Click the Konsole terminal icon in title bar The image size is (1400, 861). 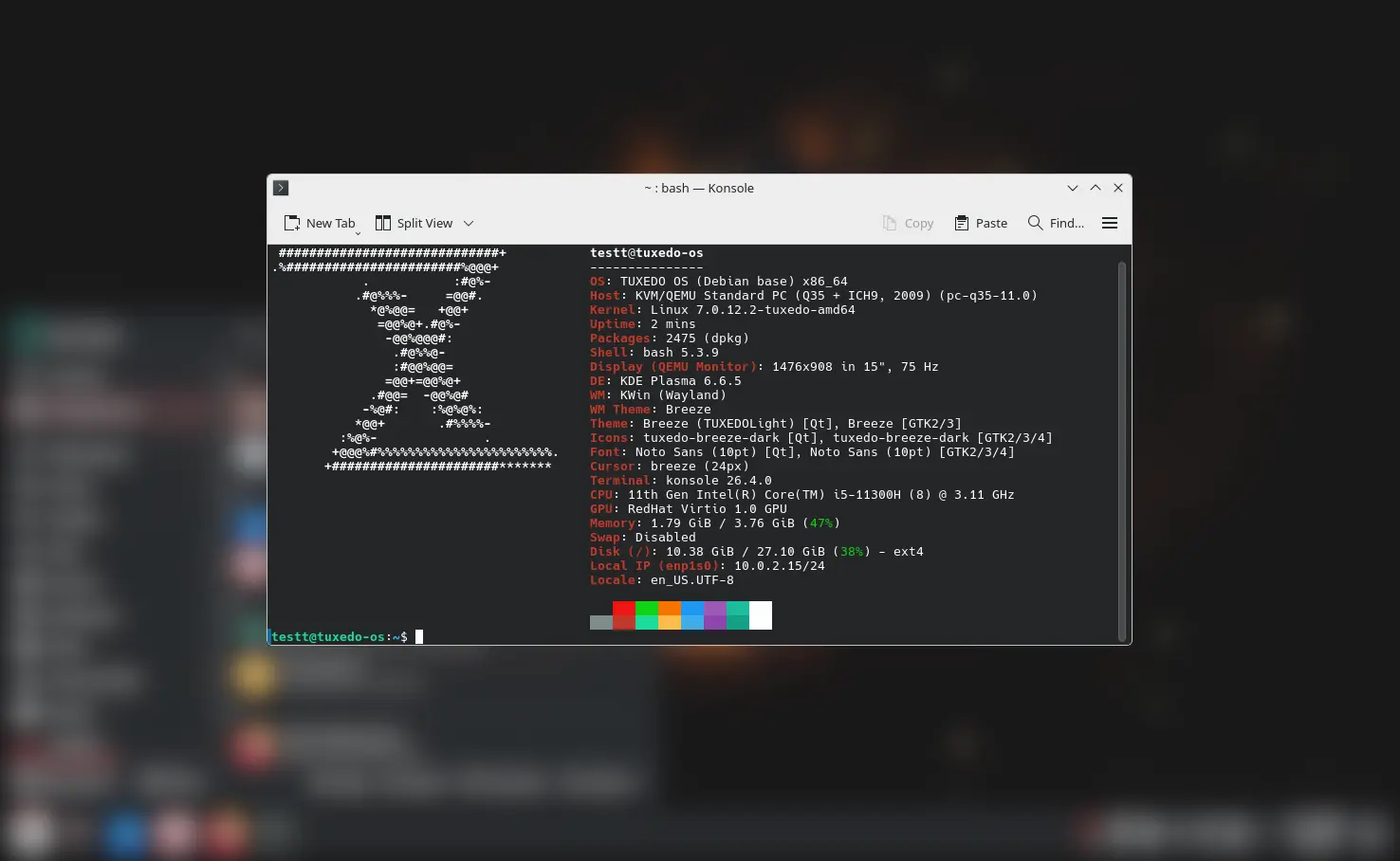(x=281, y=188)
